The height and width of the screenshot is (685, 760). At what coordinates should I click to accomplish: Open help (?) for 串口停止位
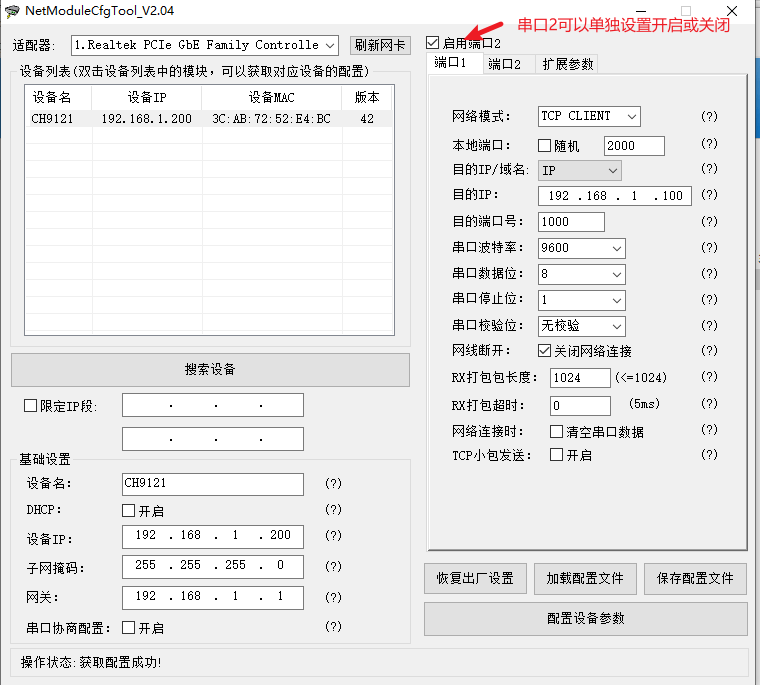coord(709,299)
